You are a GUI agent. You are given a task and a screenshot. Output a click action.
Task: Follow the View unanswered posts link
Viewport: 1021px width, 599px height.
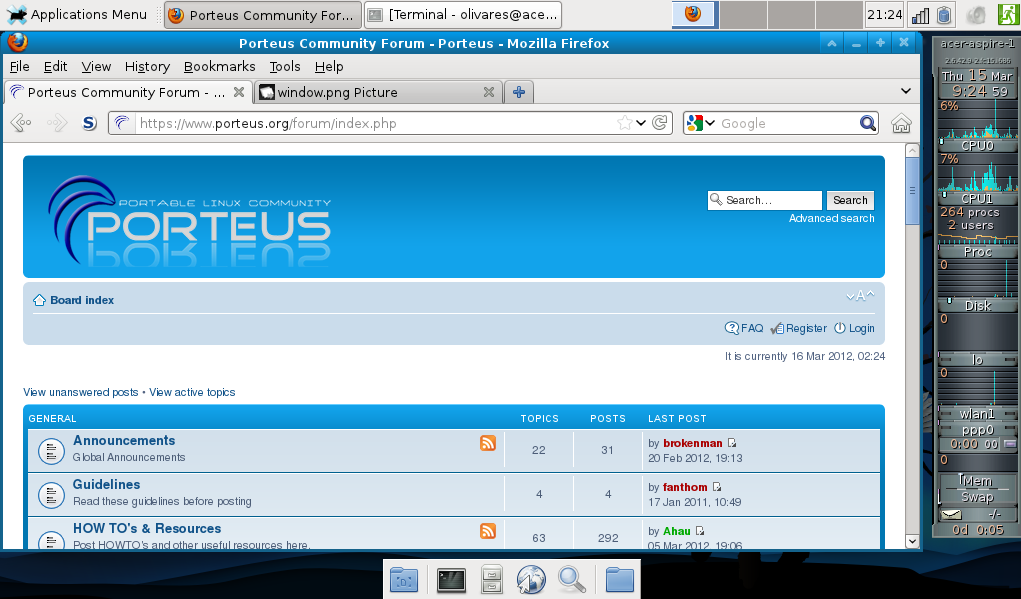(x=80, y=392)
